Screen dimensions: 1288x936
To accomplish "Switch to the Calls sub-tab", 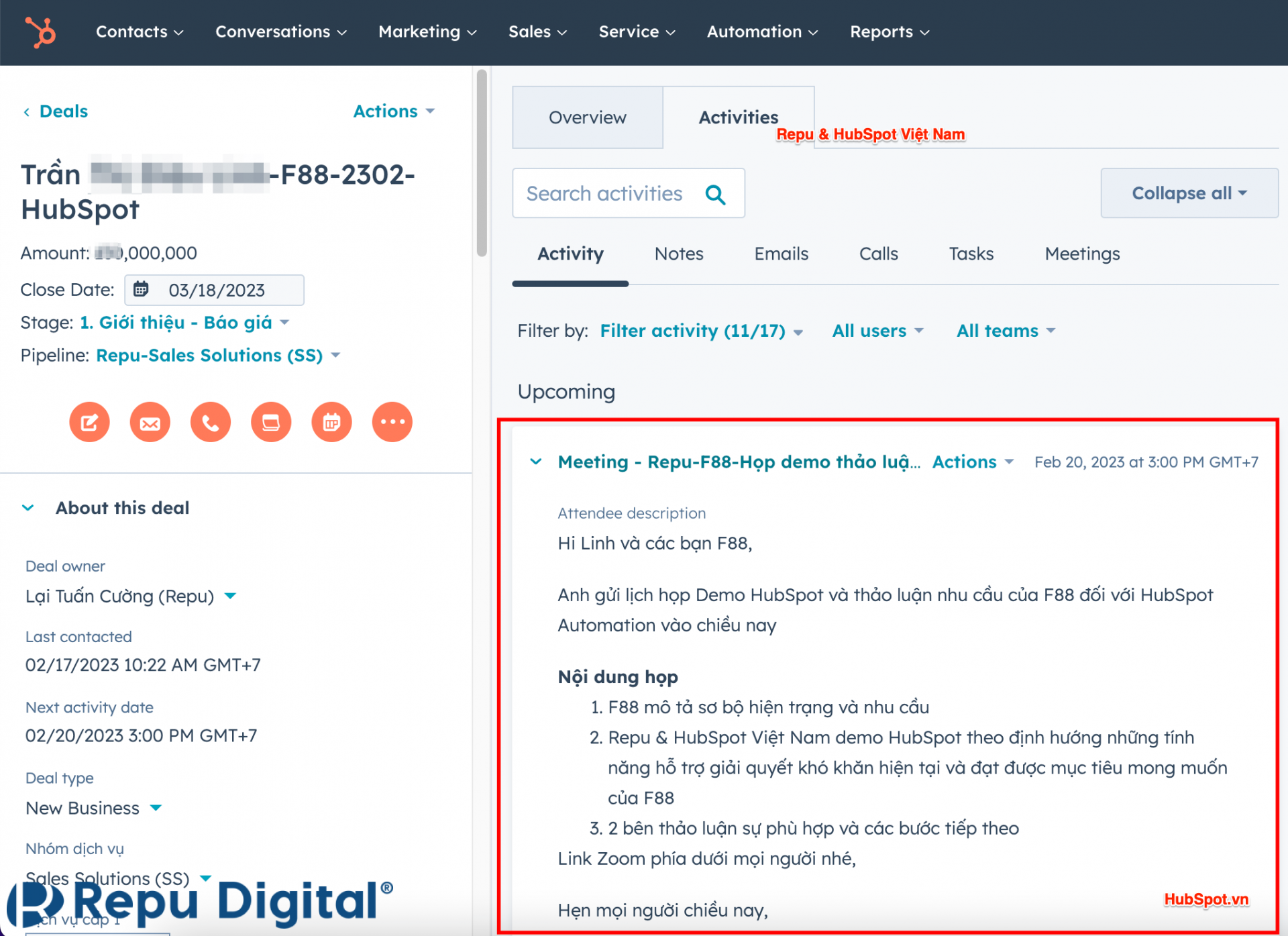I will tap(878, 254).
